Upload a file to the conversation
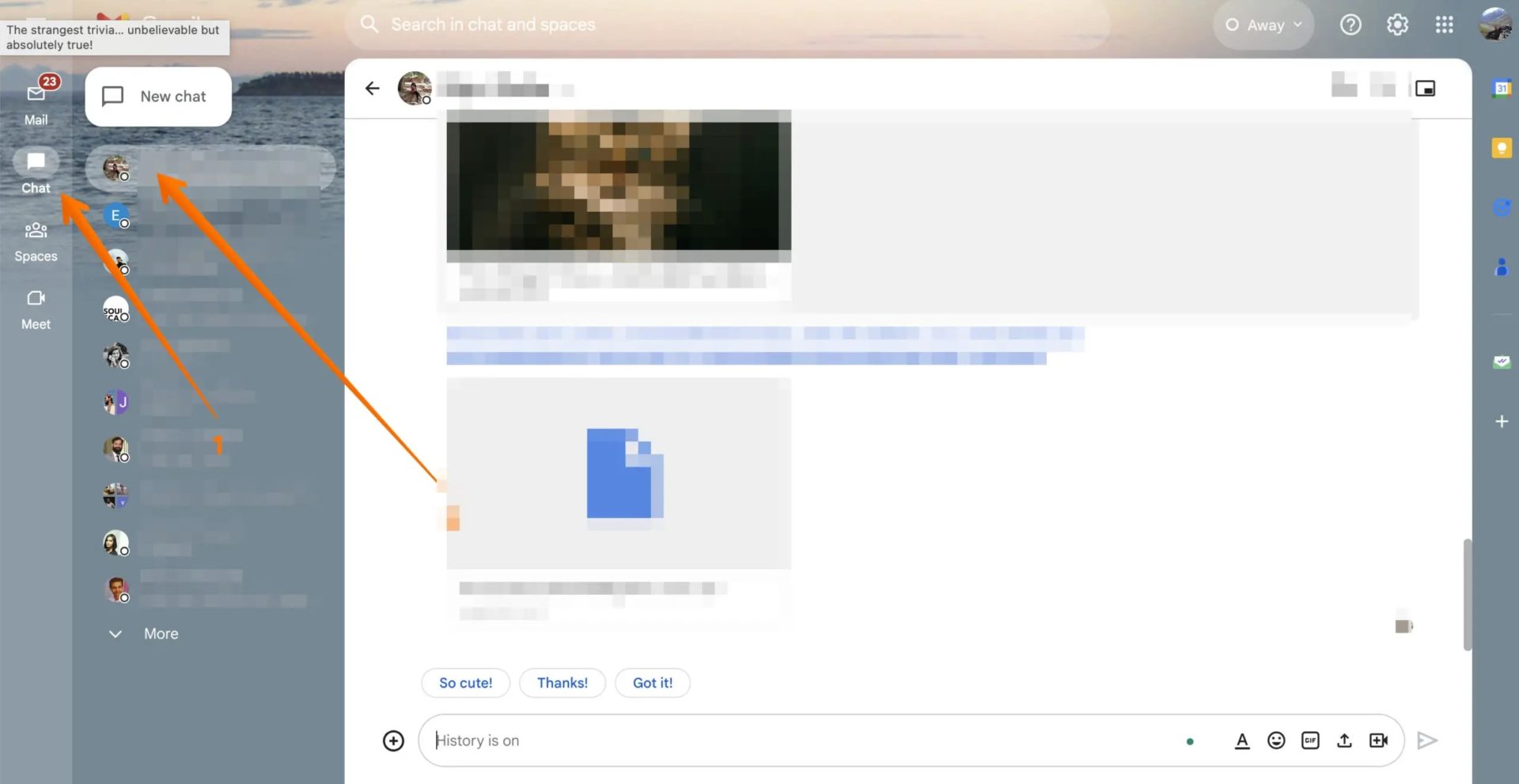Viewport: 1519px width, 784px height. [x=1345, y=740]
